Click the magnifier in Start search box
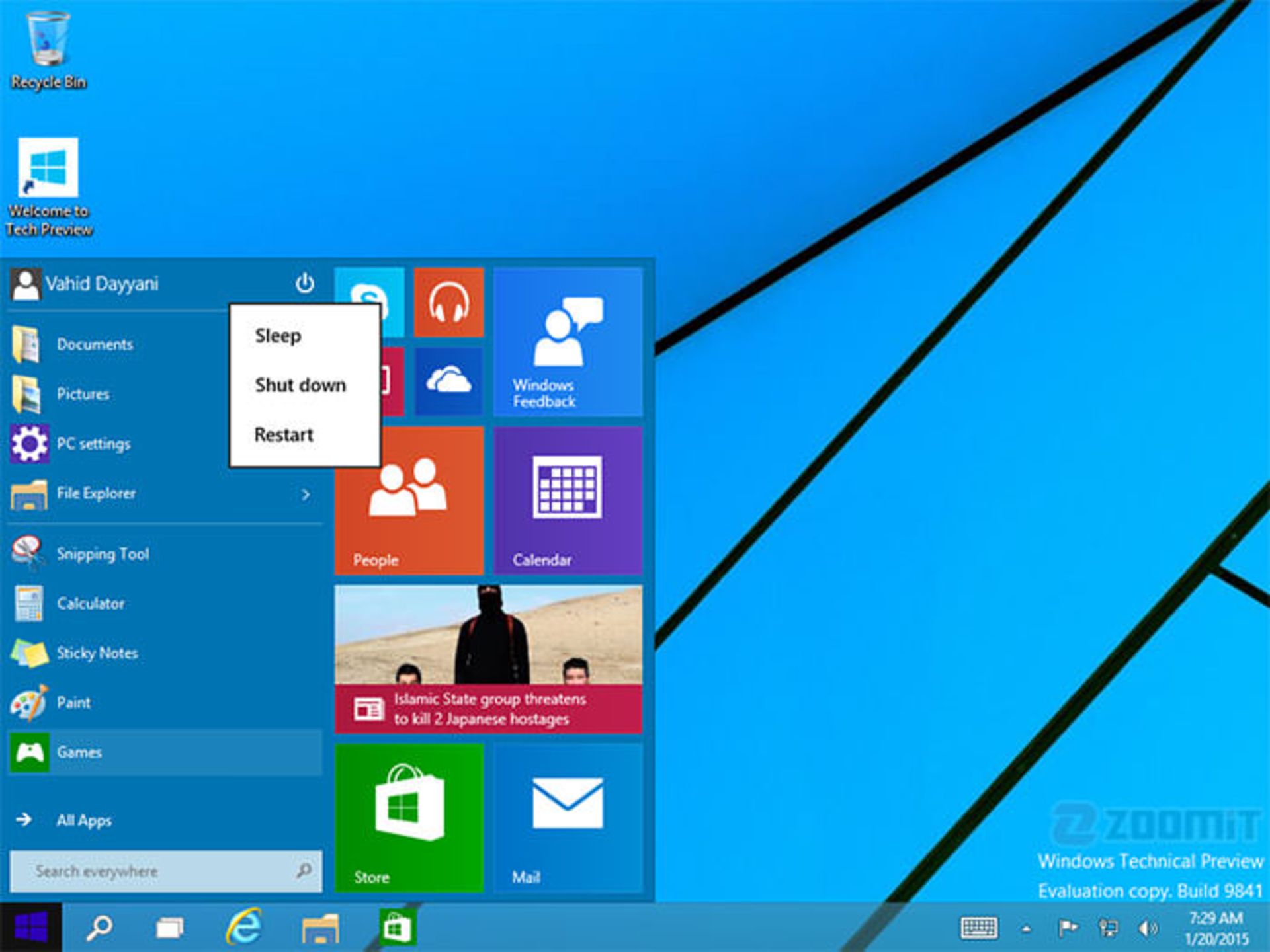Viewport: 1270px width, 952px height. tap(304, 871)
